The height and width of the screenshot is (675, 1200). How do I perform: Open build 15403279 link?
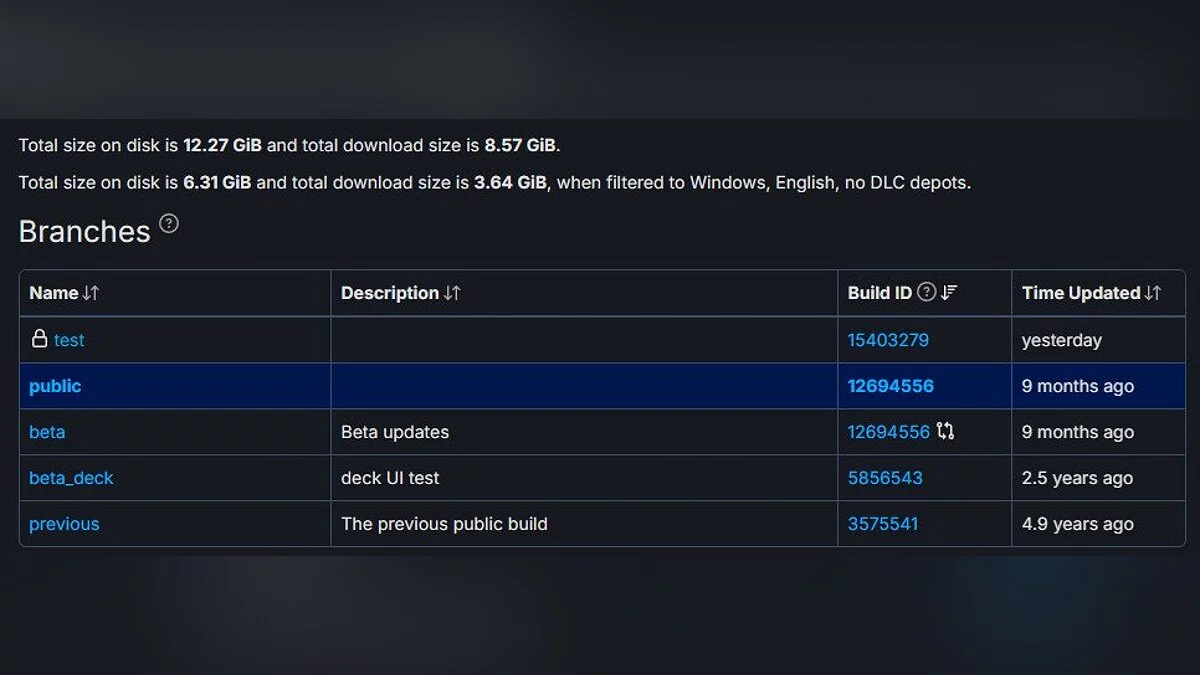point(888,340)
